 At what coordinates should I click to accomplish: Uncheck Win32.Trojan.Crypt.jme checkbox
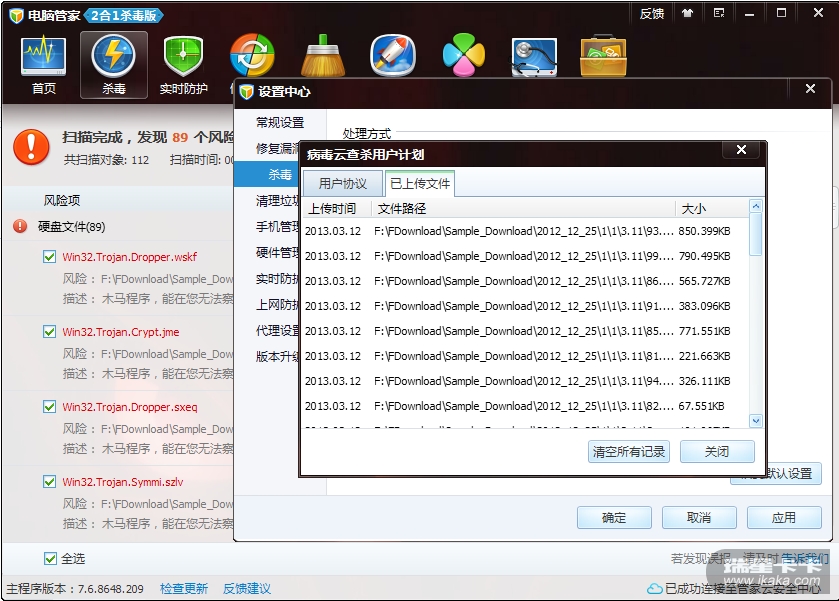pyautogui.click(x=49, y=332)
